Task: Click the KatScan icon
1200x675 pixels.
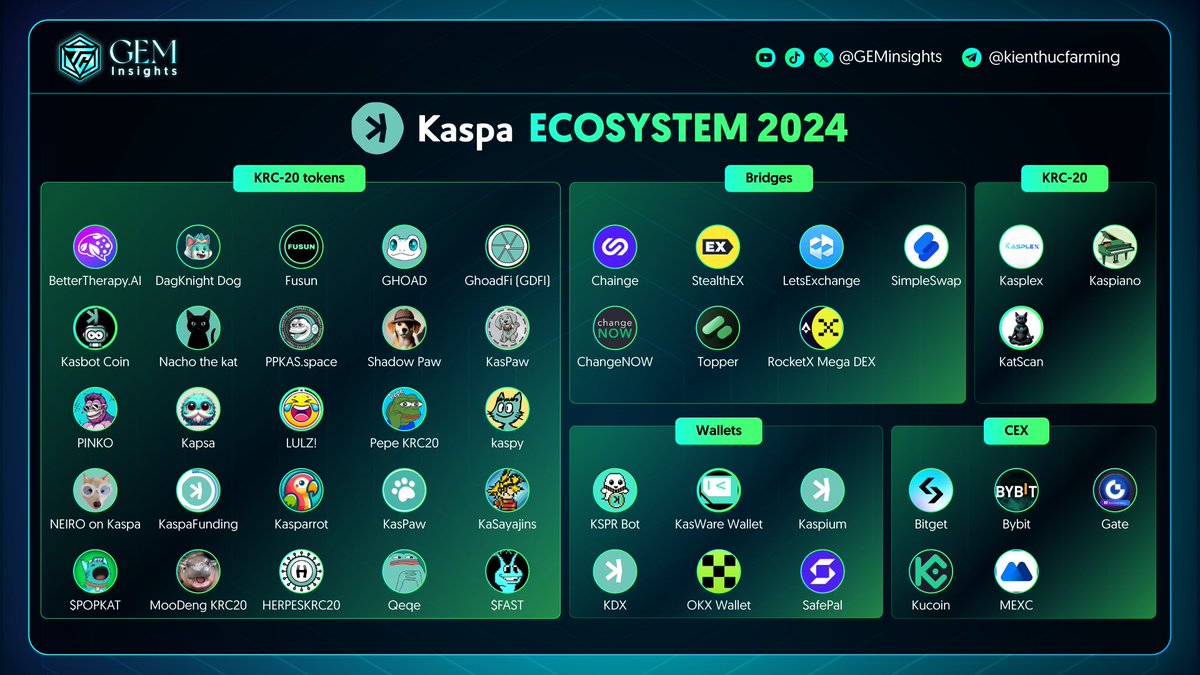Action: coord(1021,328)
